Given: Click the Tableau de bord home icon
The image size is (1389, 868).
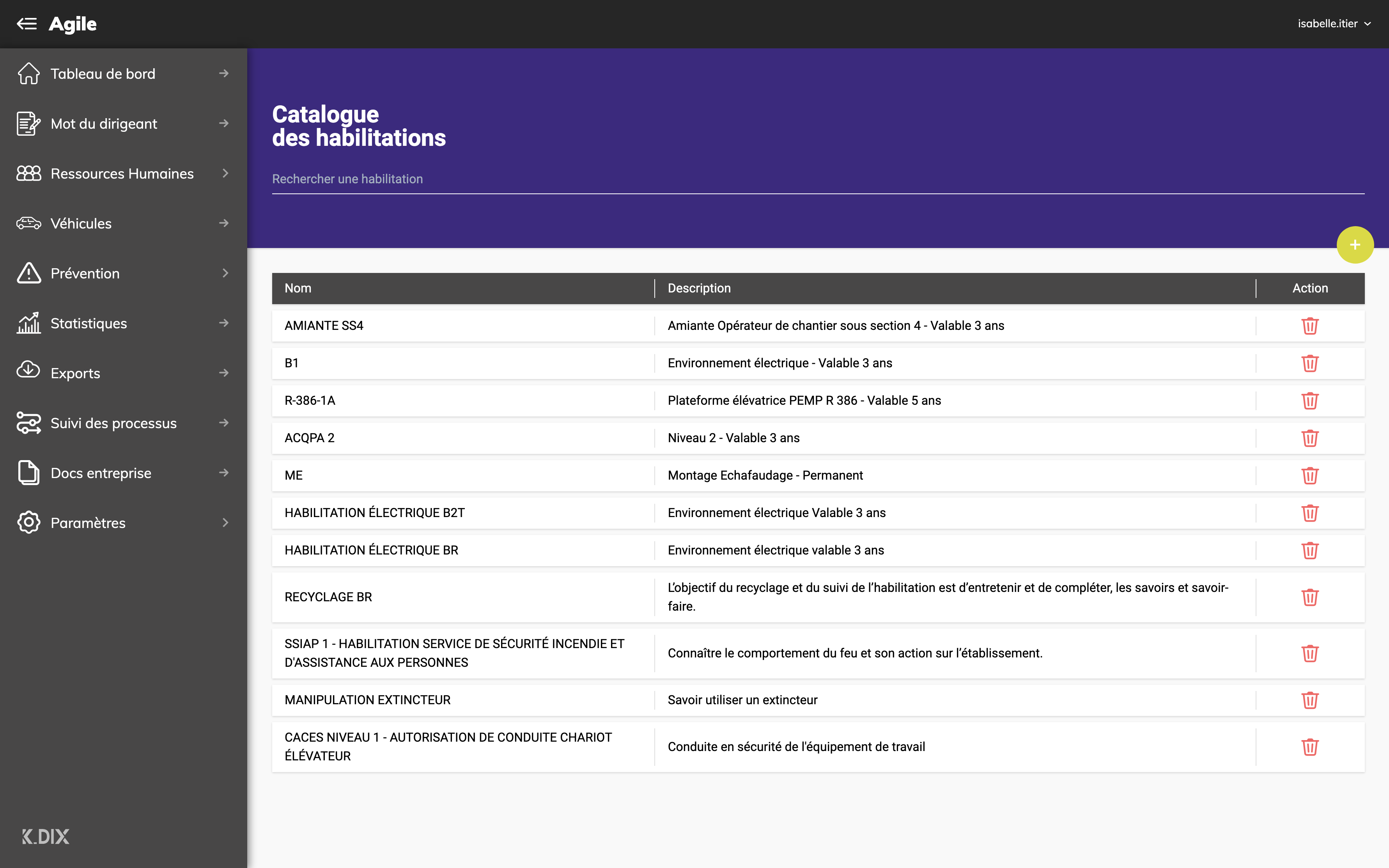Looking at the screenshot, I should point(29,73).
